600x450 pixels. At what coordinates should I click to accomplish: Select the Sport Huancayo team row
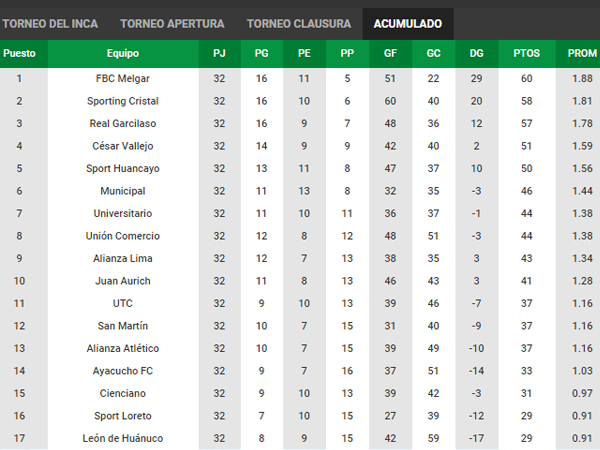[x=300, y=168]
